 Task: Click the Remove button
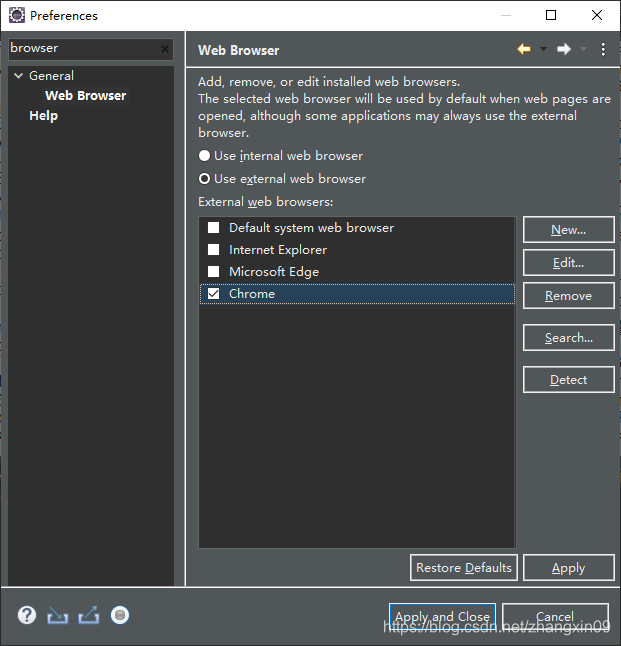point(569,295)
